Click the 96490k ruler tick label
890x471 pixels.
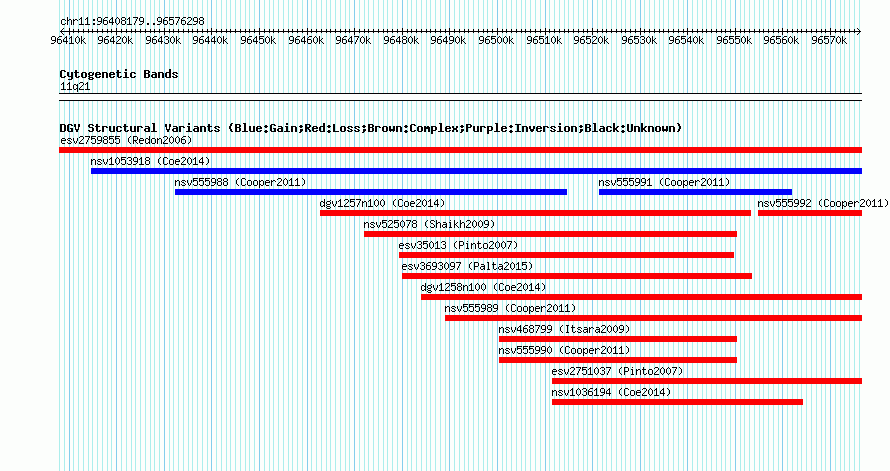click(x=448, y=40)
